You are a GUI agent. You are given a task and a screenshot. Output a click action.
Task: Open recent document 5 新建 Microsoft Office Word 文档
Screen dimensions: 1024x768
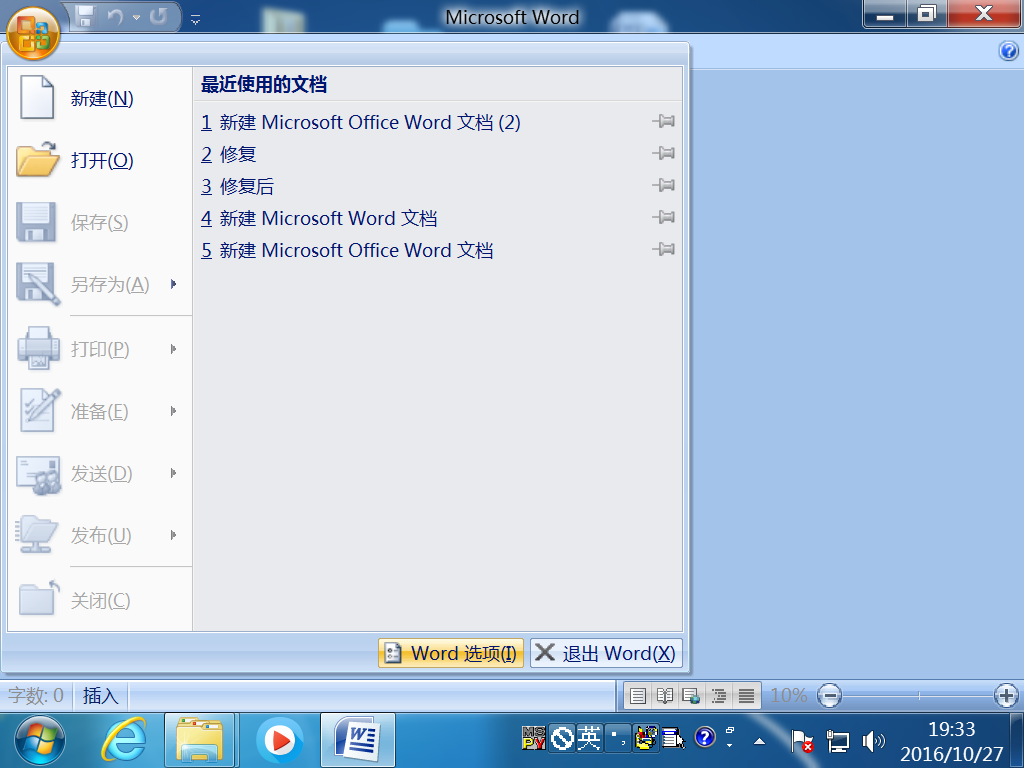click(x=347, y=250)
